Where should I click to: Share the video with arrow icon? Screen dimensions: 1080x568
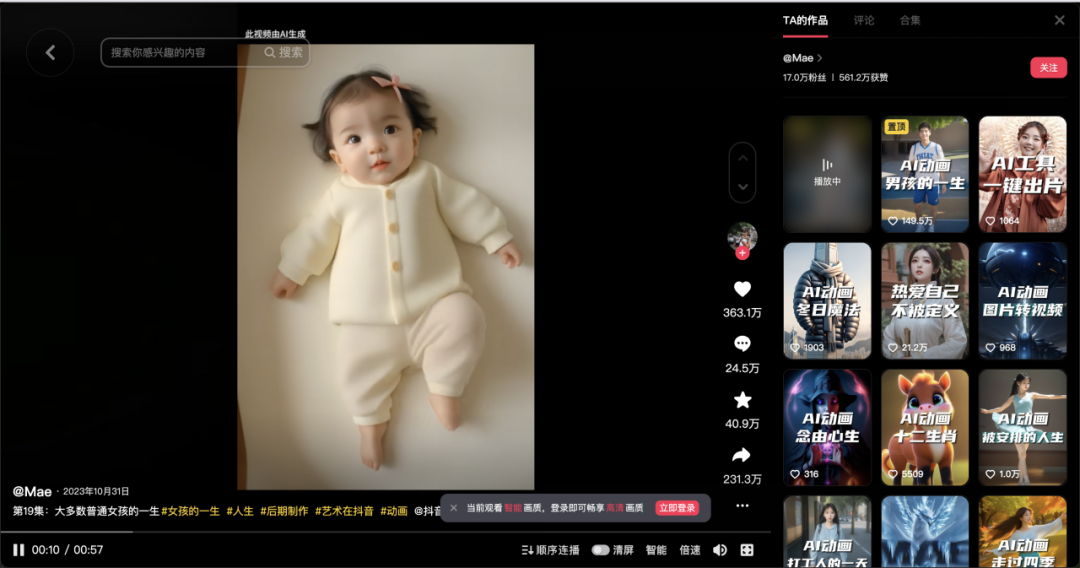point(741,455)
